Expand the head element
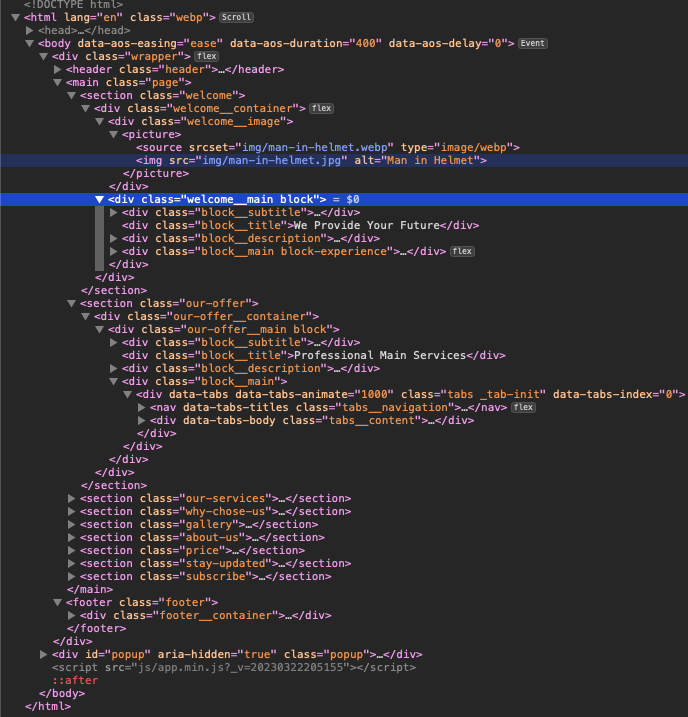This screenshot has width=688, height=717. pyautogui.click(x=29, y=30)
